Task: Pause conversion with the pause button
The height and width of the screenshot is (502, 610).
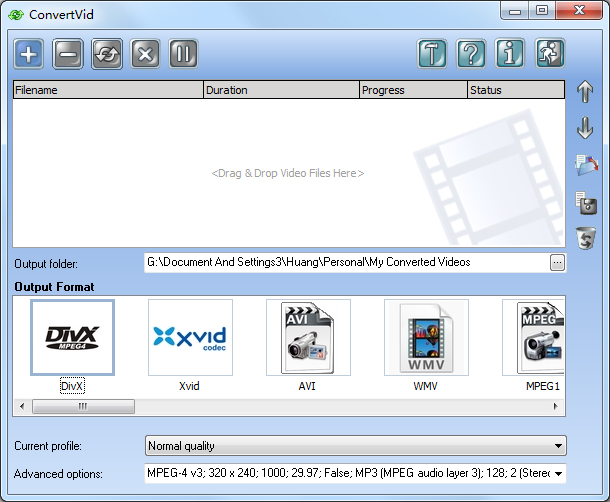Action: pos(184,54)
